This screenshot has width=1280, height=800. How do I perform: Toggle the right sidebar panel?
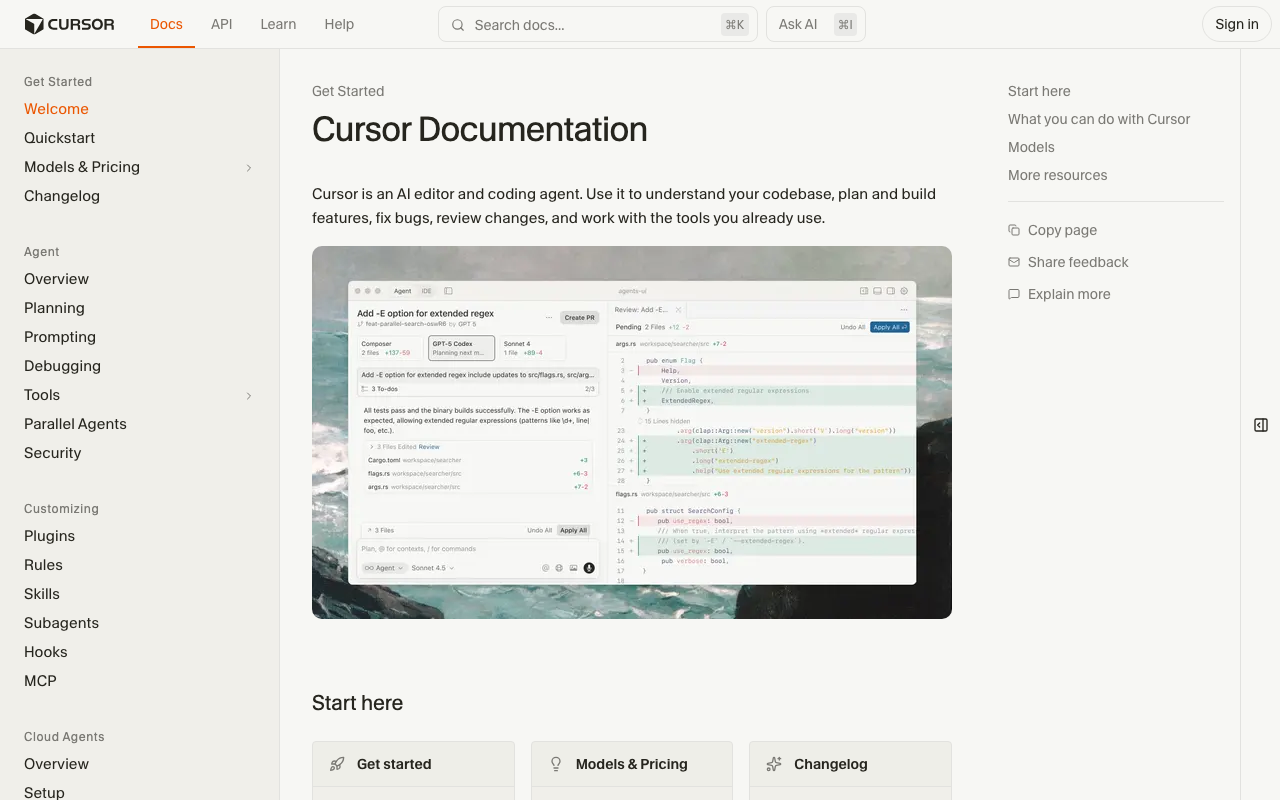click(1260, 425)
